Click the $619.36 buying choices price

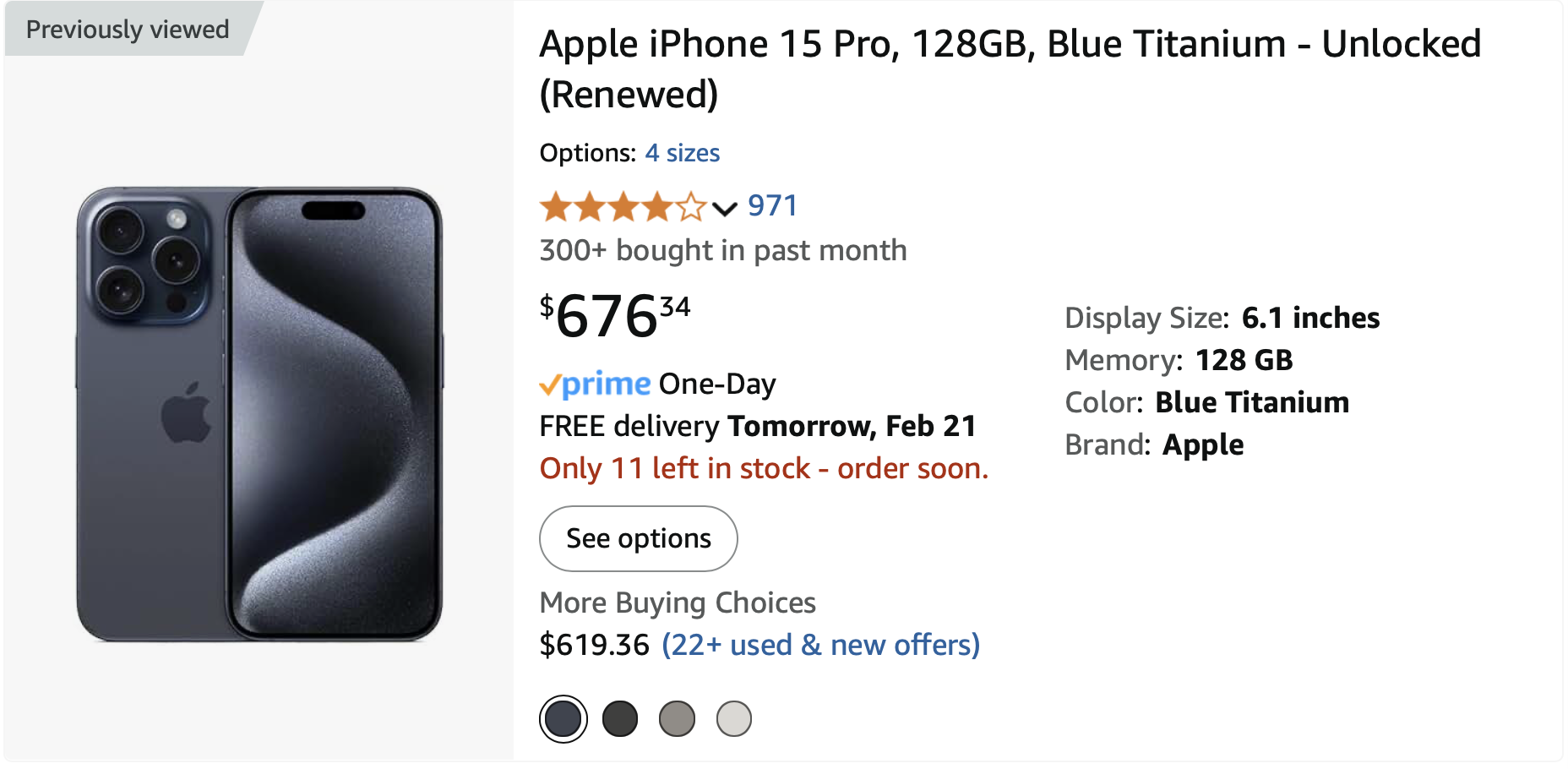pyautogui.click(x=594, y=646)
